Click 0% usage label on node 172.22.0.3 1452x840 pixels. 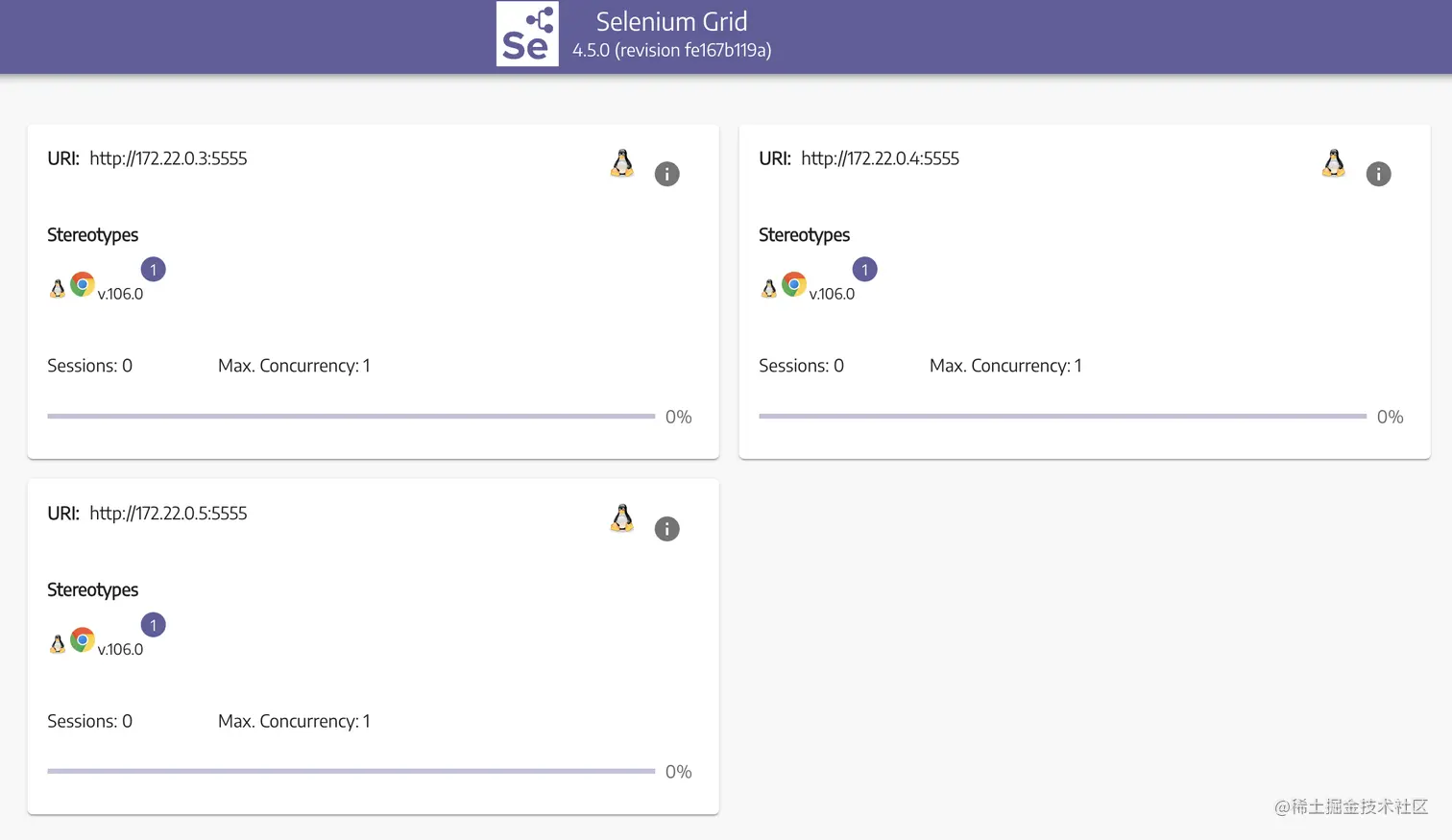pyautogui.click(x=679, y=417)
